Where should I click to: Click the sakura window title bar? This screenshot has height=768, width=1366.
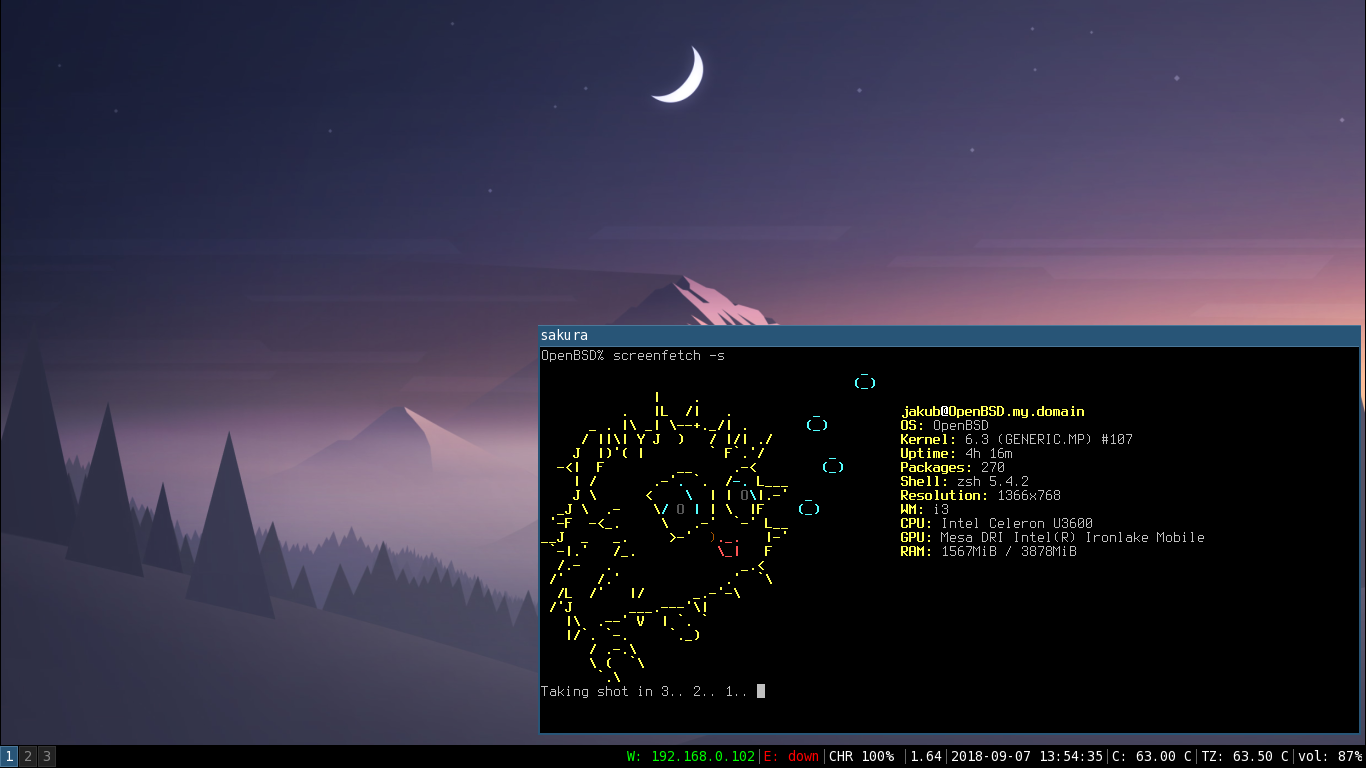(950, 335)
